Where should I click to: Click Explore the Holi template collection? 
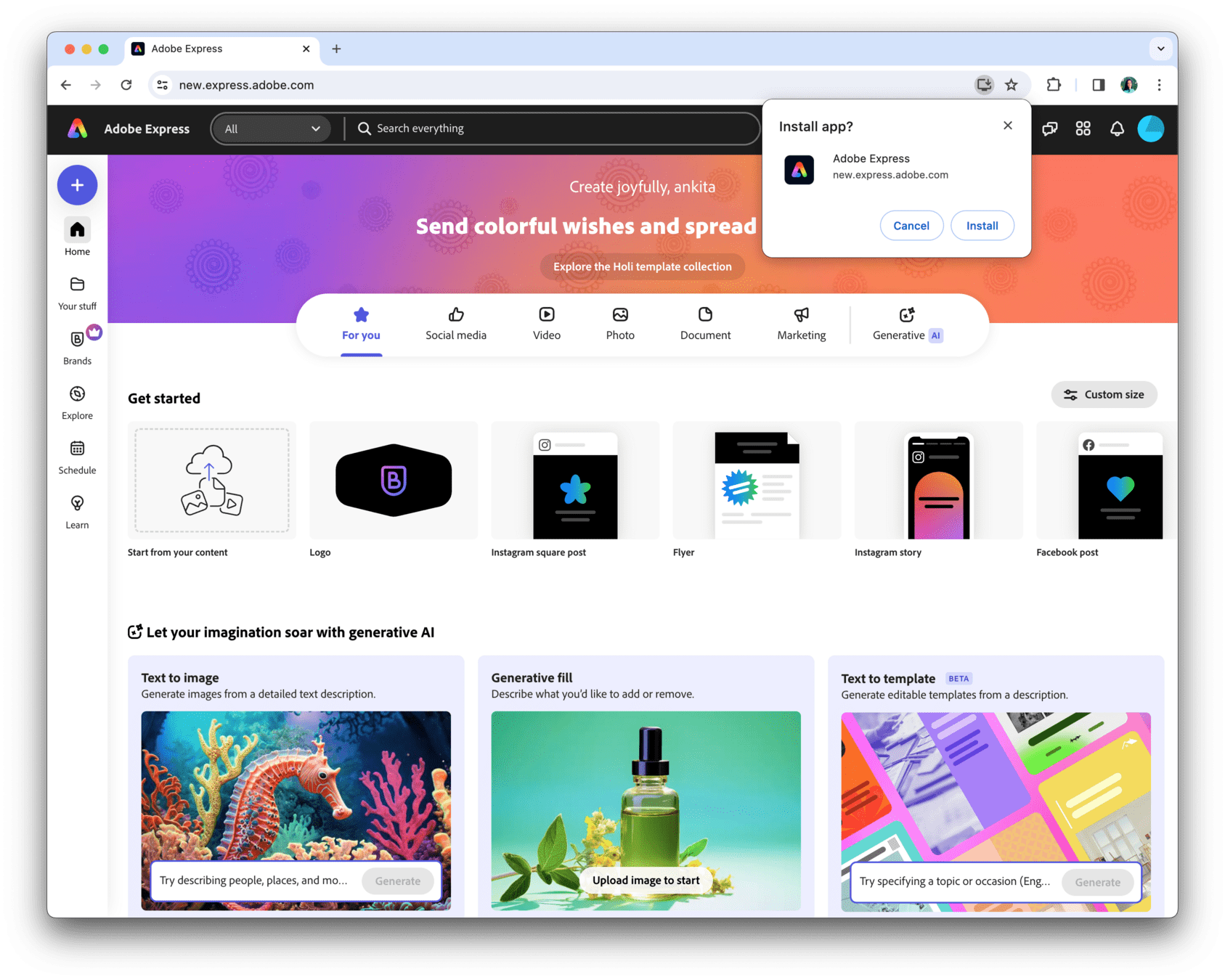(x=642, y=266)
